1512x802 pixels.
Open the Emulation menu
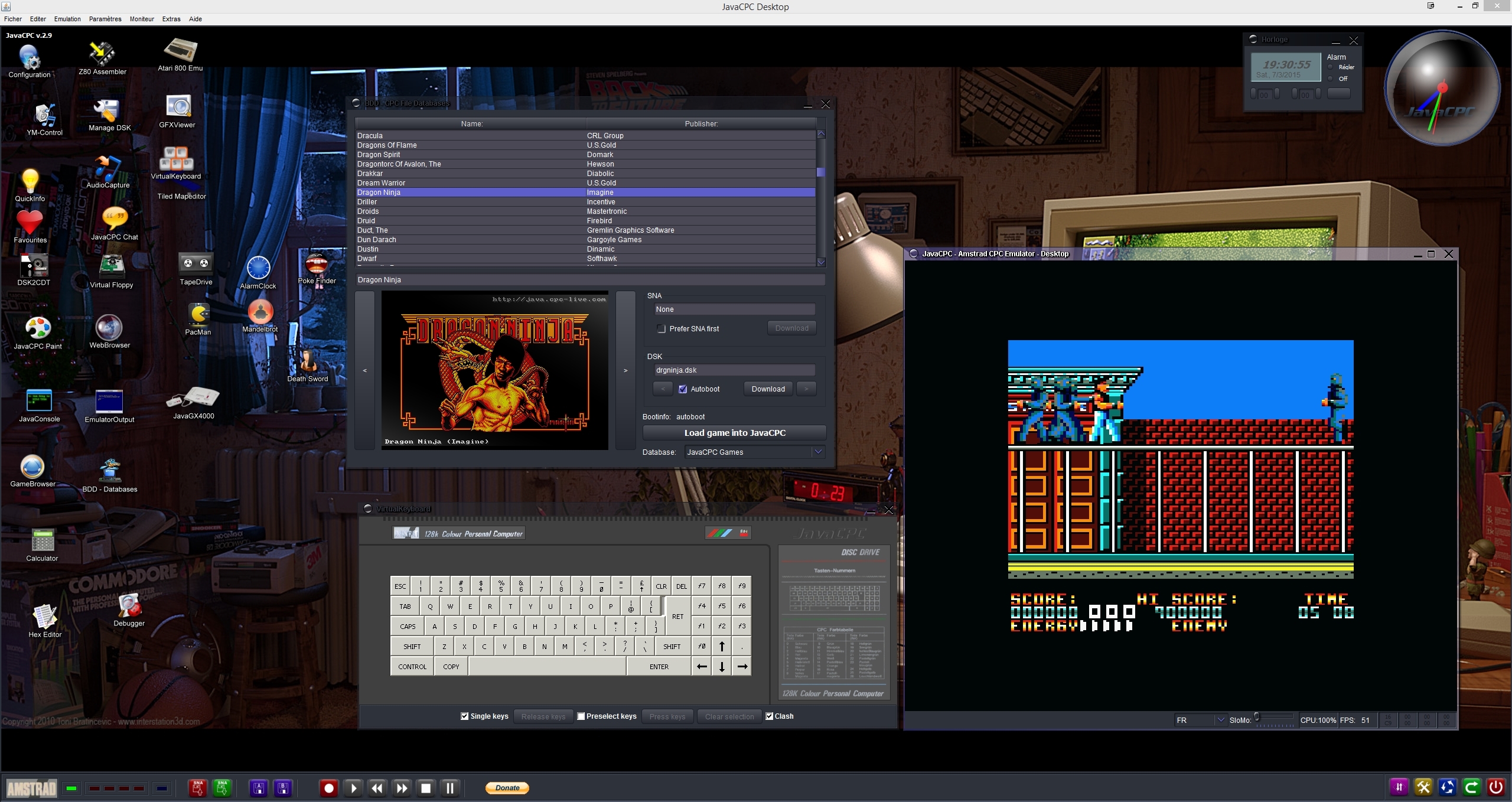[x=67, y=19]
